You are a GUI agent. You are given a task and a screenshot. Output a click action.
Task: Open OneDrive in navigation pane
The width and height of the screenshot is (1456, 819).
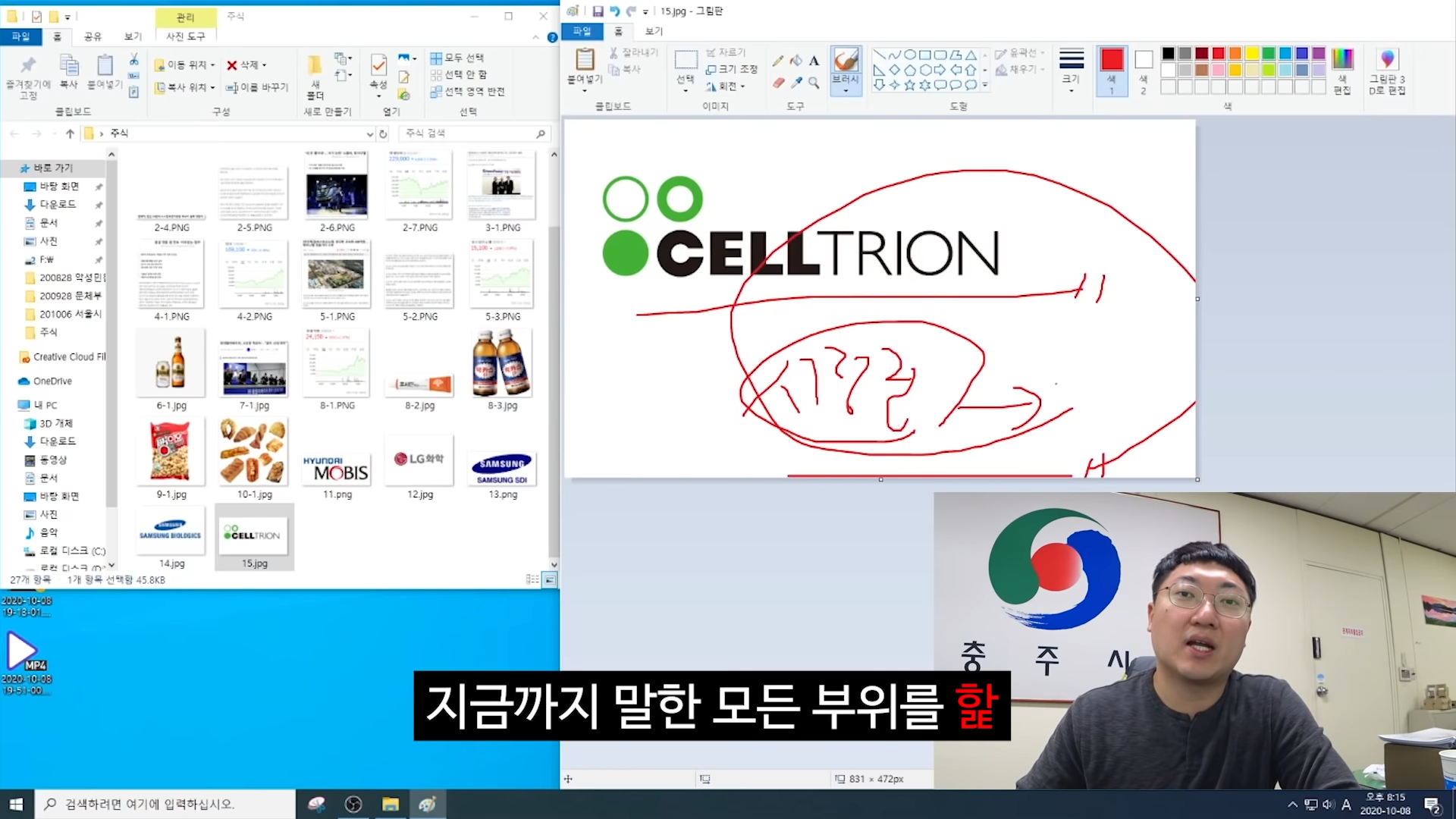[x=52, y=381]
